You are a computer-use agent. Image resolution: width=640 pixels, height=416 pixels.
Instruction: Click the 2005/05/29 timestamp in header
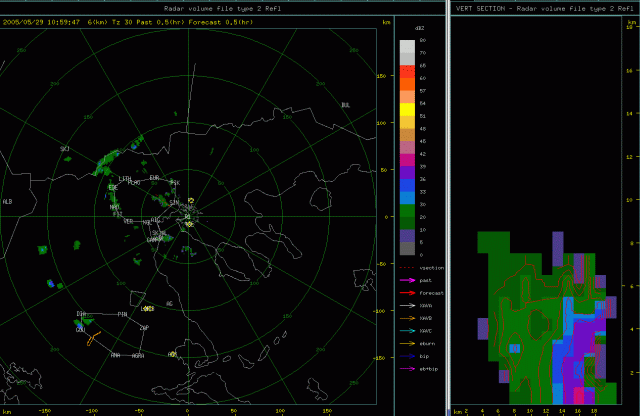[x=22, y=21]
